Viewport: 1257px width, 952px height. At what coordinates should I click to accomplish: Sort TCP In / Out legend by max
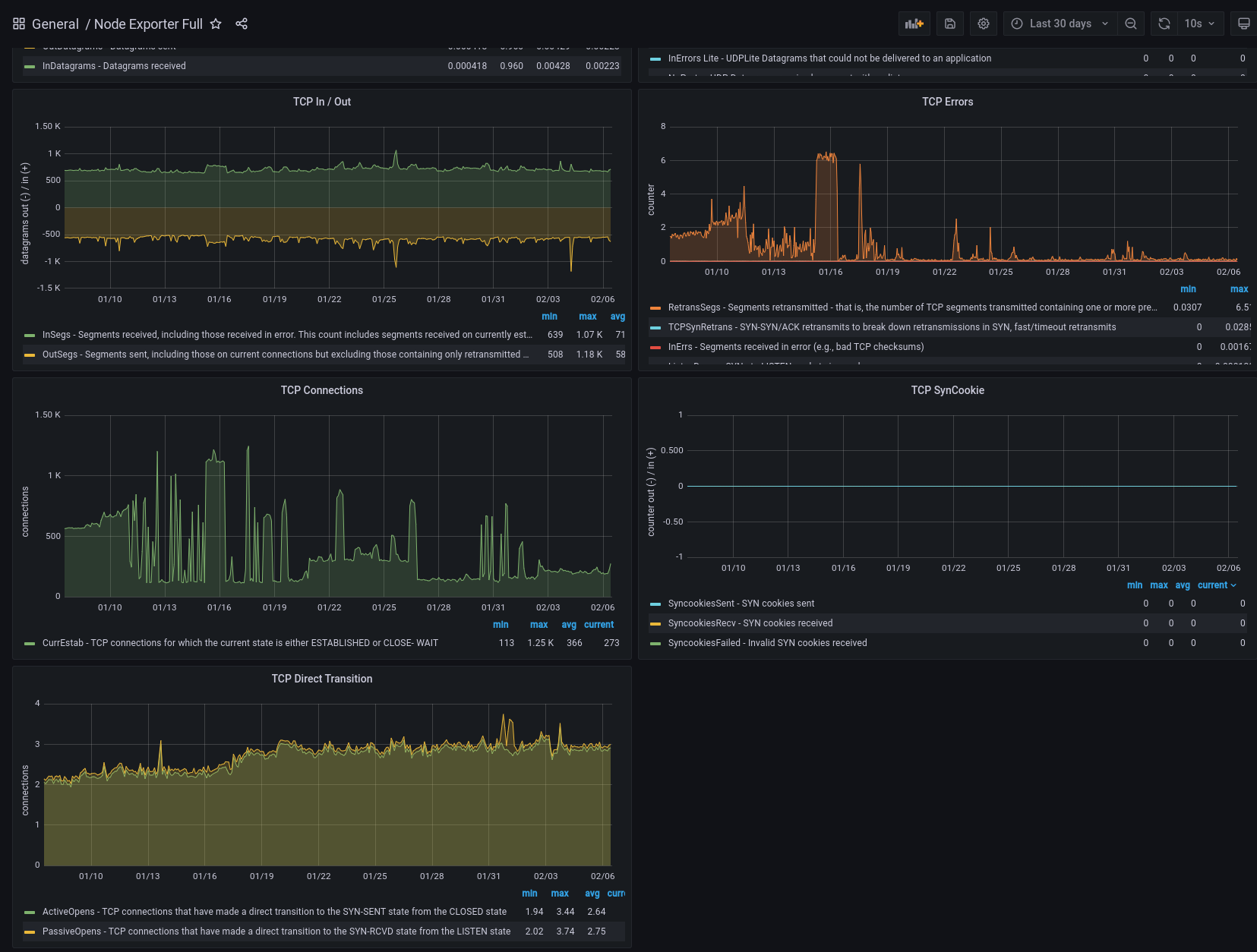[x=588, y=317]
